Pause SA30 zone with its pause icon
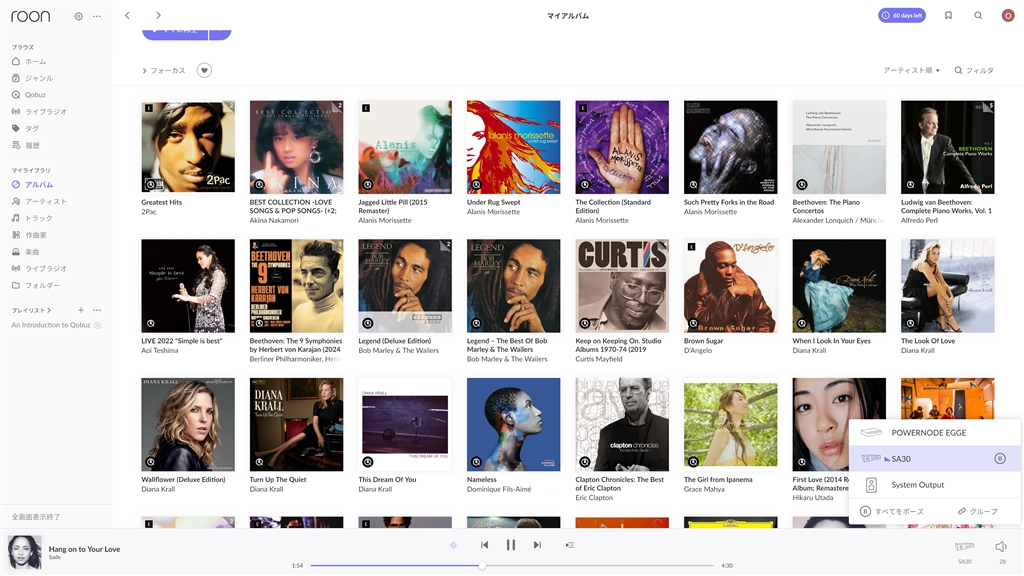This screenshot has height=576, width=1024. [1000, 458]
